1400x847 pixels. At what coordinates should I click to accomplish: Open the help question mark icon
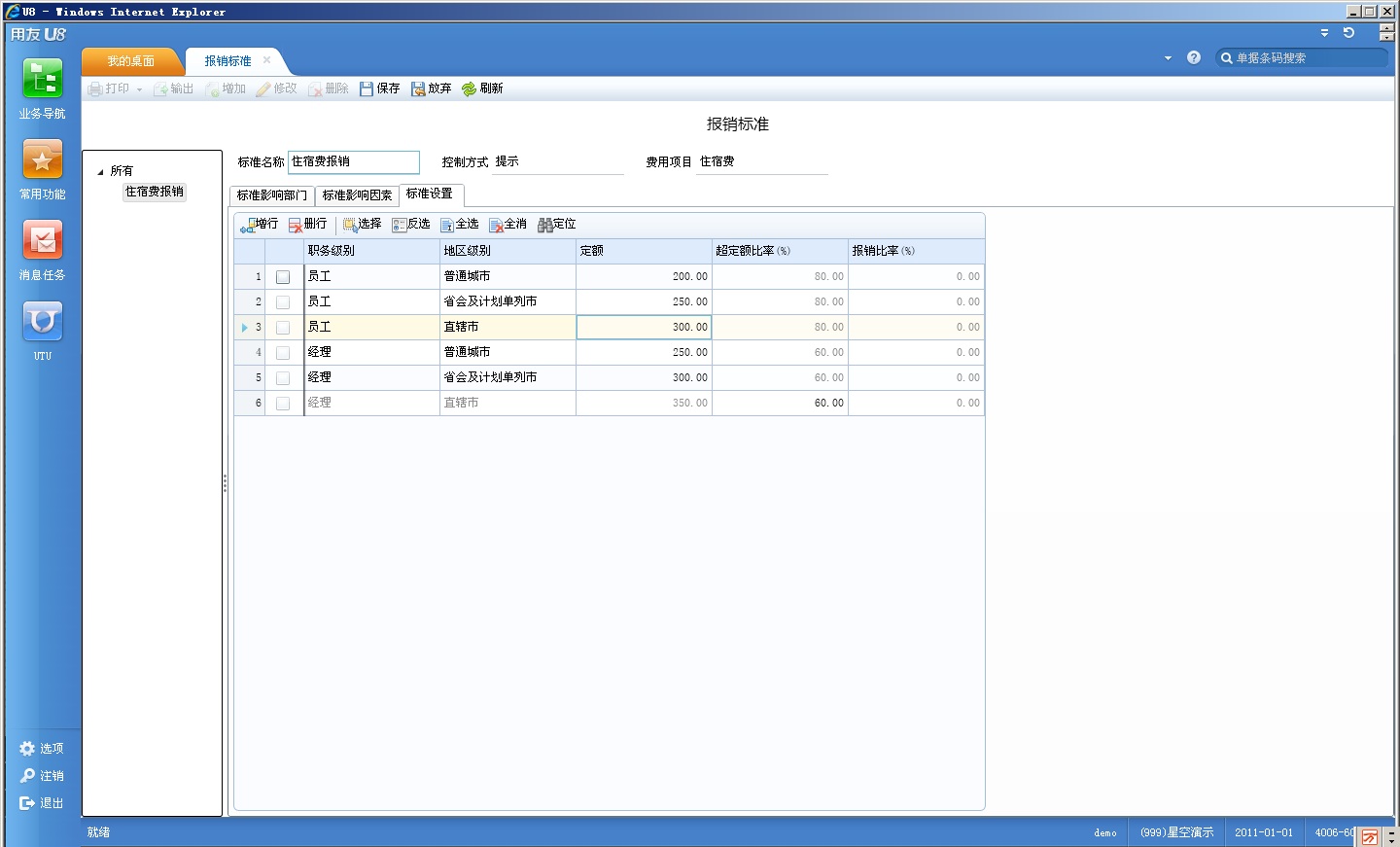[1194, 57]
